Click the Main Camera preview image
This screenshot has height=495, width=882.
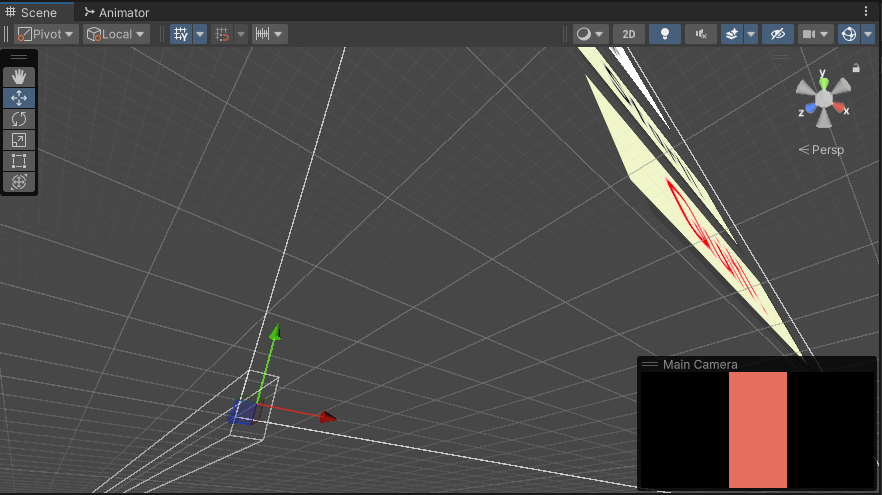[758, 430]
